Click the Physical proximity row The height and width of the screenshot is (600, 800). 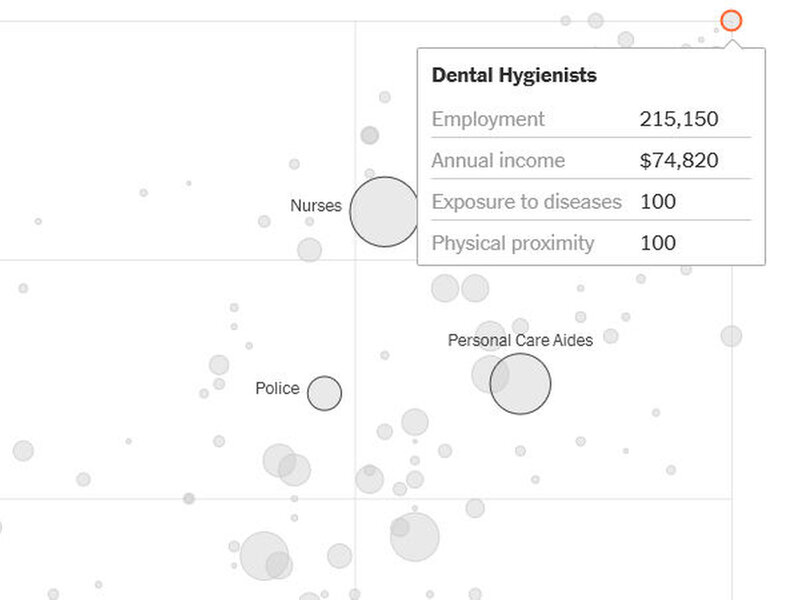click(591, 242)
